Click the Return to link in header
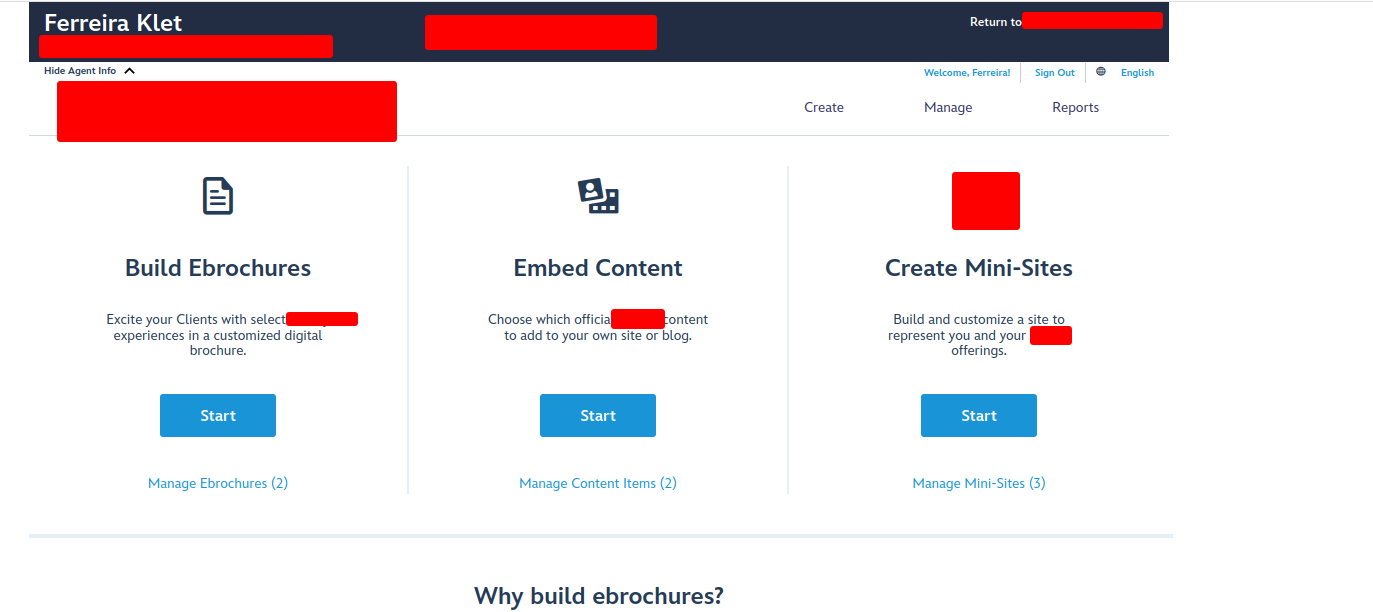 pyautogui.click(x=995, y=22)
